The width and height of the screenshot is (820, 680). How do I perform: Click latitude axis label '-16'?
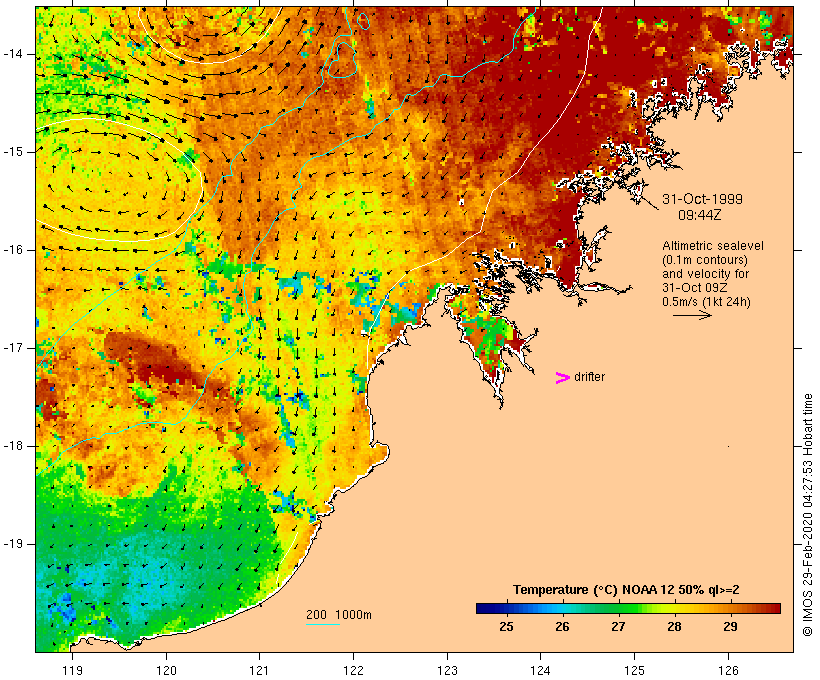pos(13,250)
